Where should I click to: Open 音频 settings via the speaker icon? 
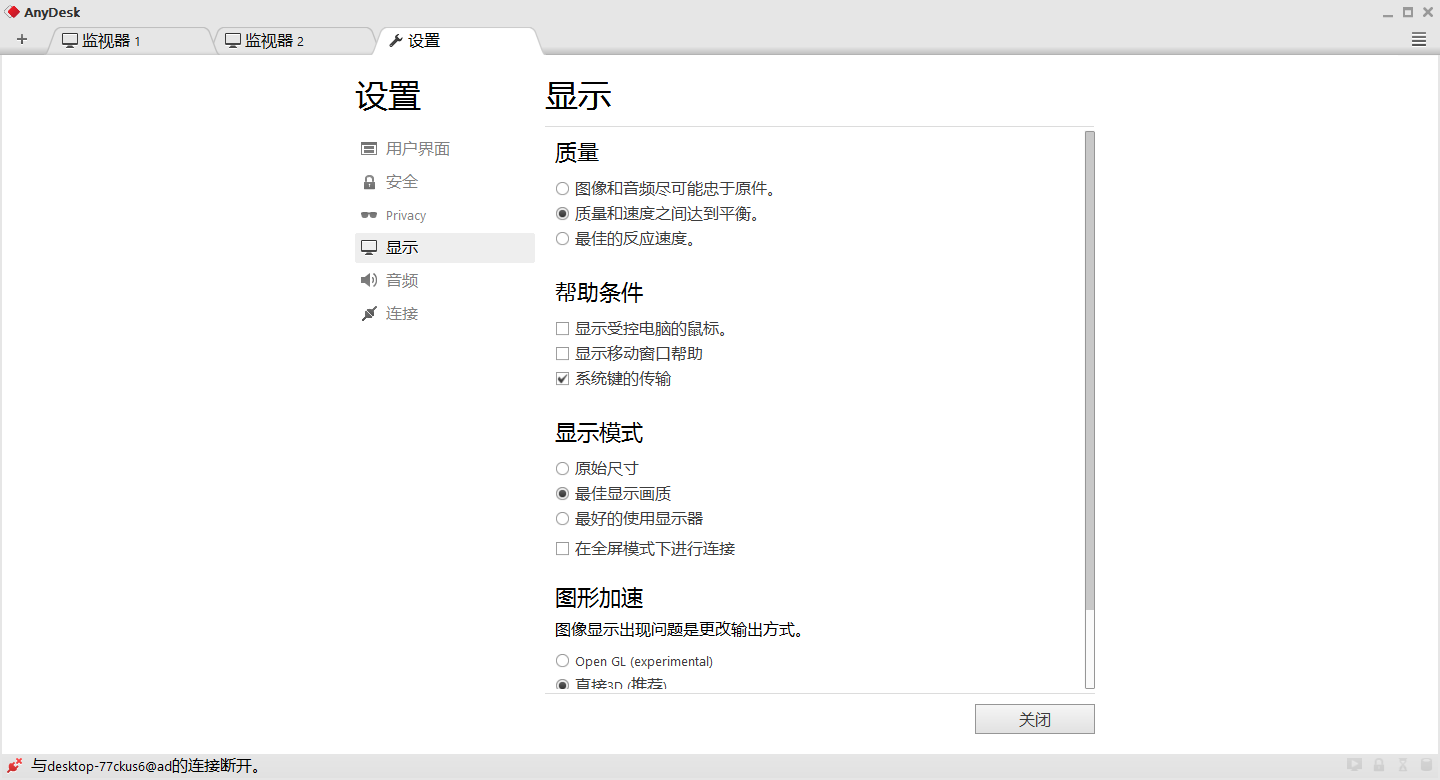369,280
